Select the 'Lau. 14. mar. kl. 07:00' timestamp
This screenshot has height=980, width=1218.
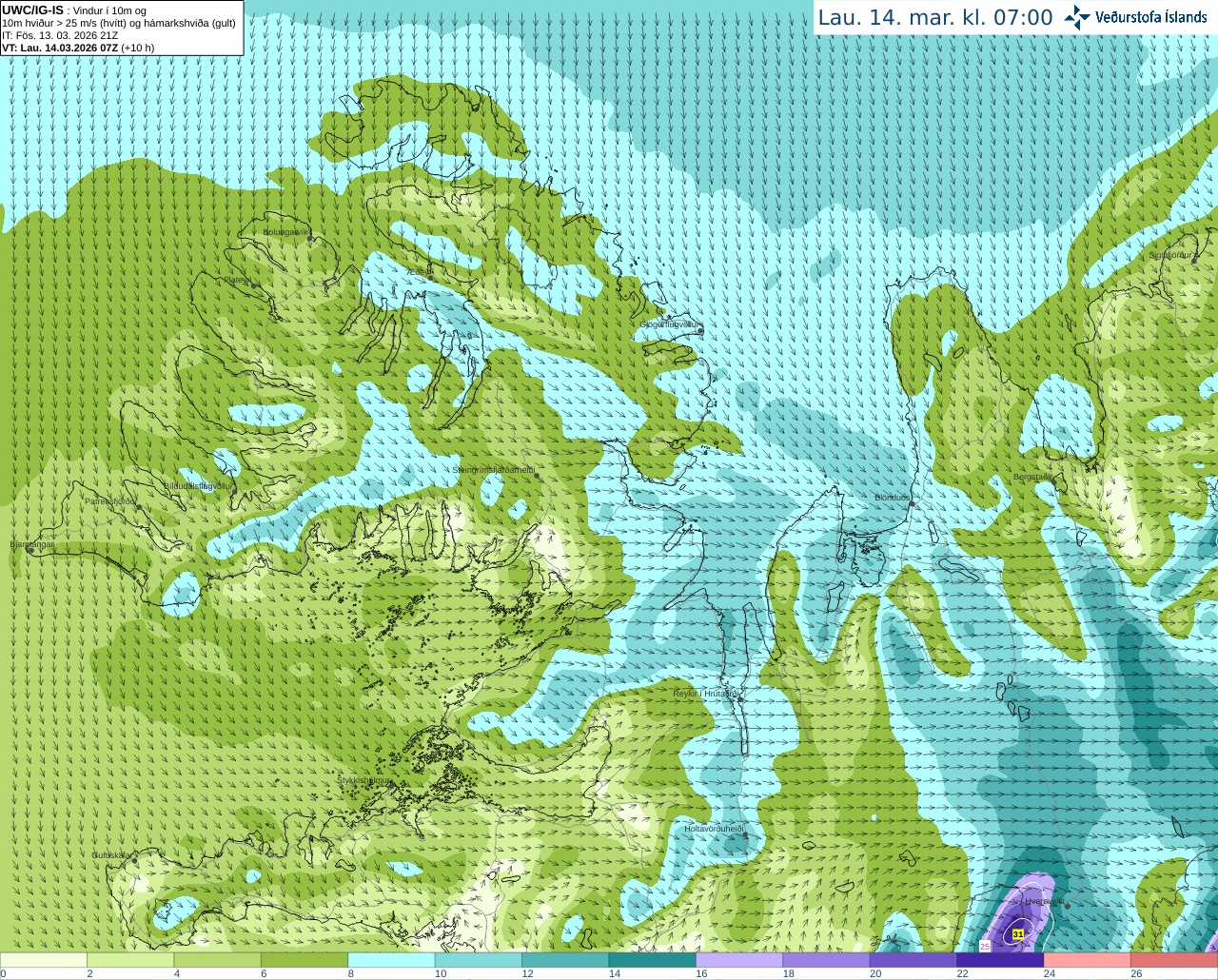coord(935,17)
